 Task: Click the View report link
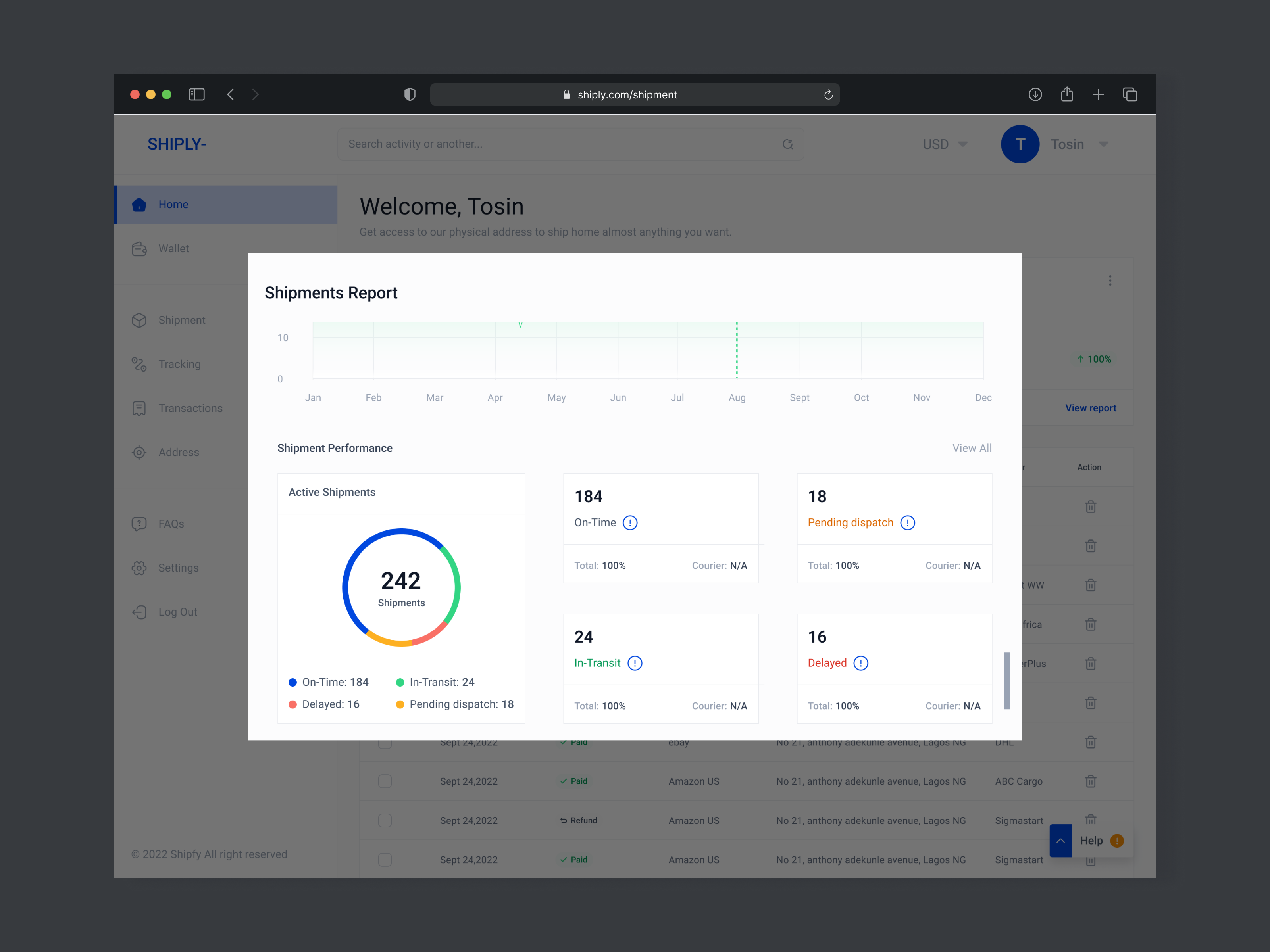coord(1090,407)
